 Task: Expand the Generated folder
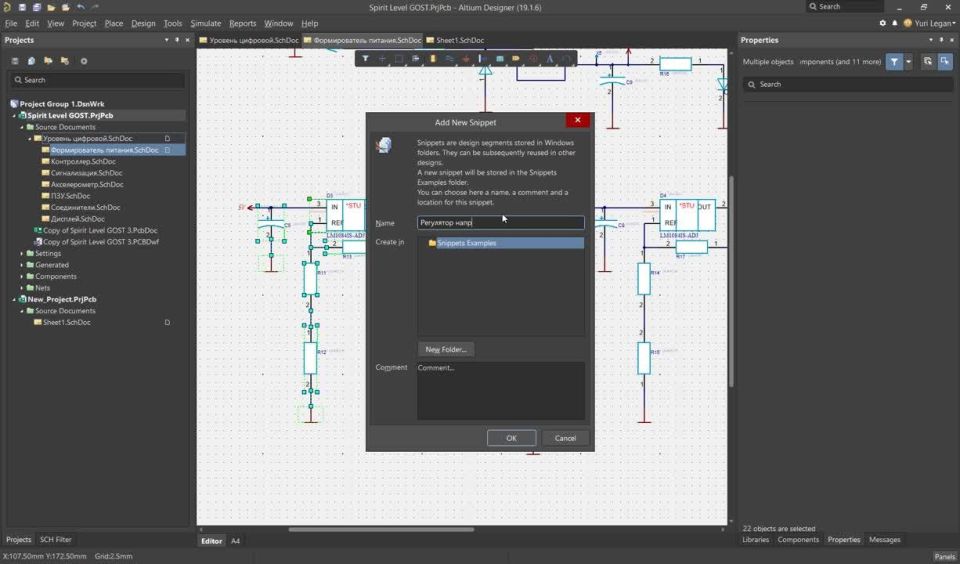22,265
